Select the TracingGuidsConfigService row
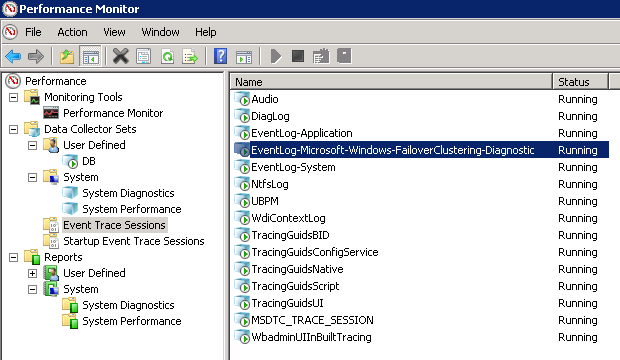This screenshot has height=360, width=620. pos(421,252)
